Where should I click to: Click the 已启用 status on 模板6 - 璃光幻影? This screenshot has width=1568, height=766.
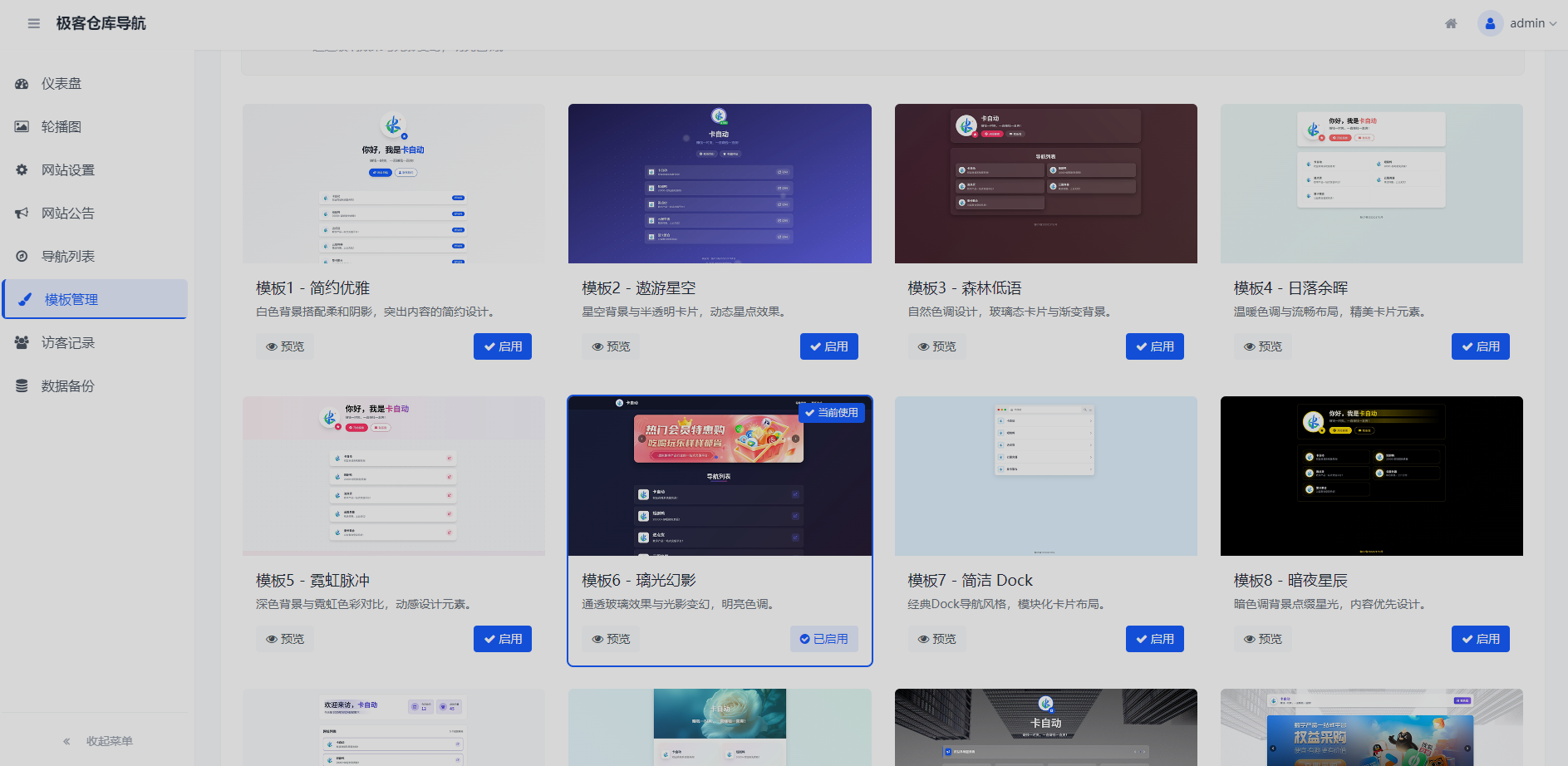823,639
